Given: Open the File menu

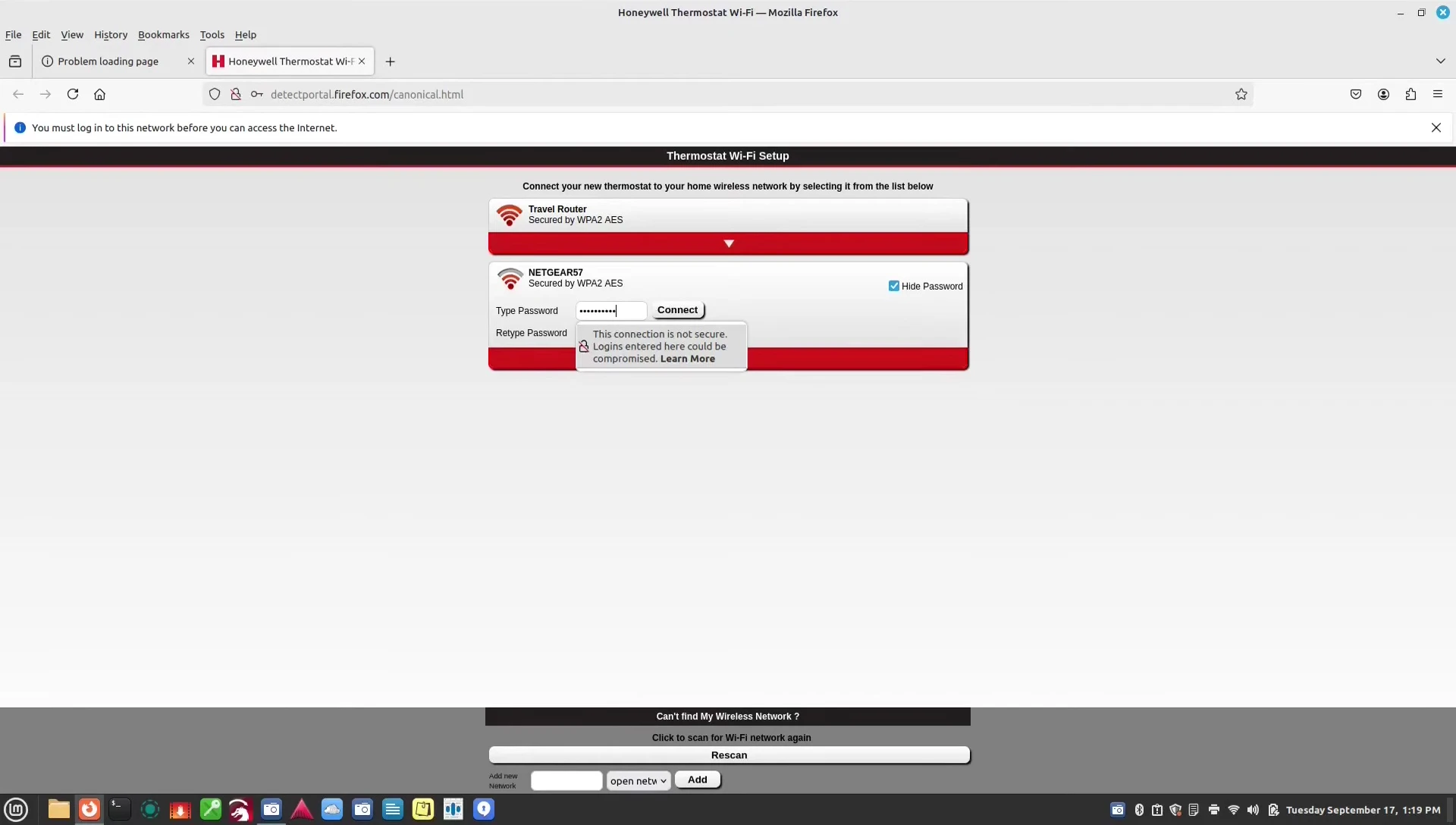Looking at the screenshot, I should point(13,35).
